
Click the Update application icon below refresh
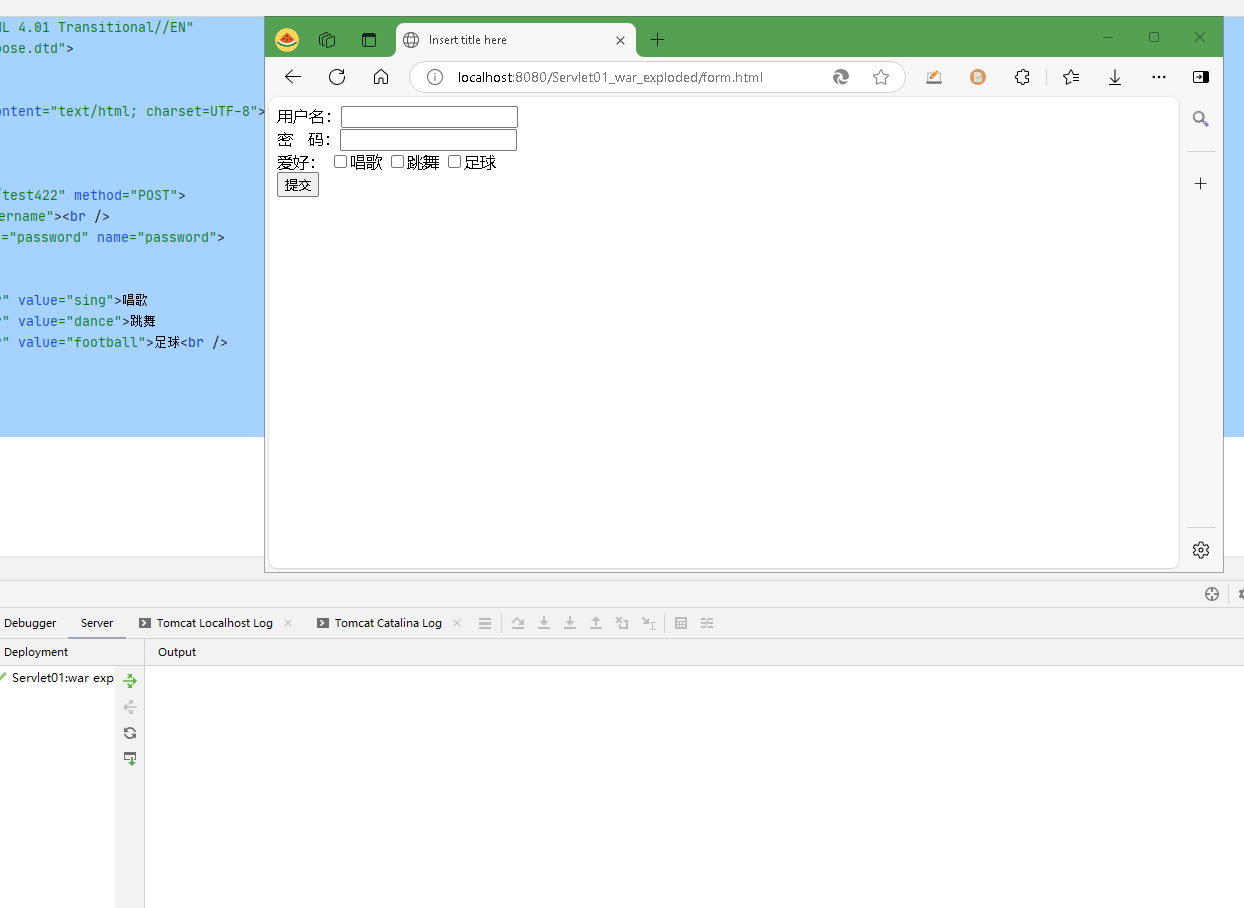[x=130, y=759]
